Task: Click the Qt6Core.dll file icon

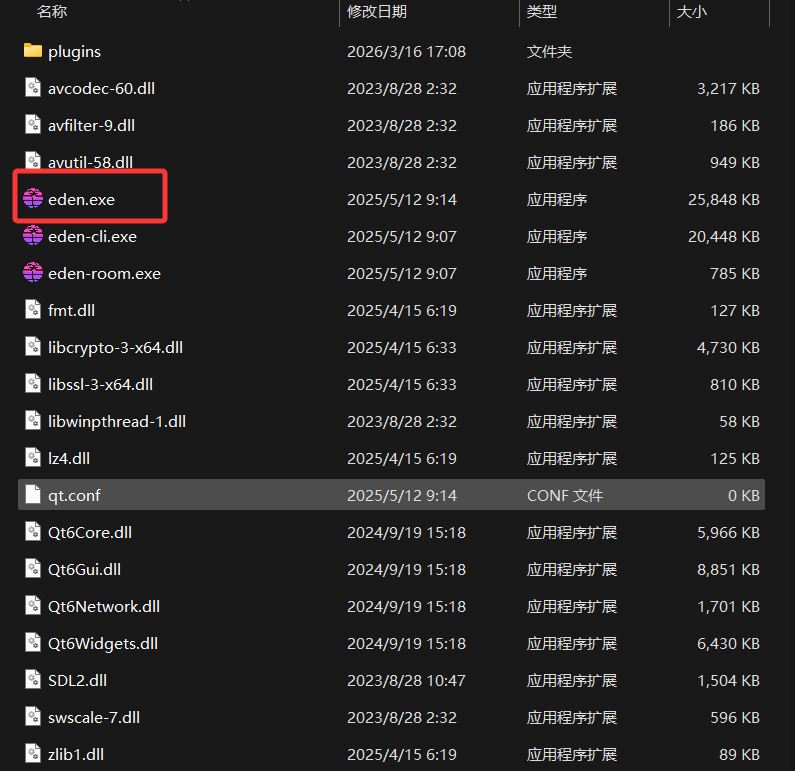Action: [34, 532]
